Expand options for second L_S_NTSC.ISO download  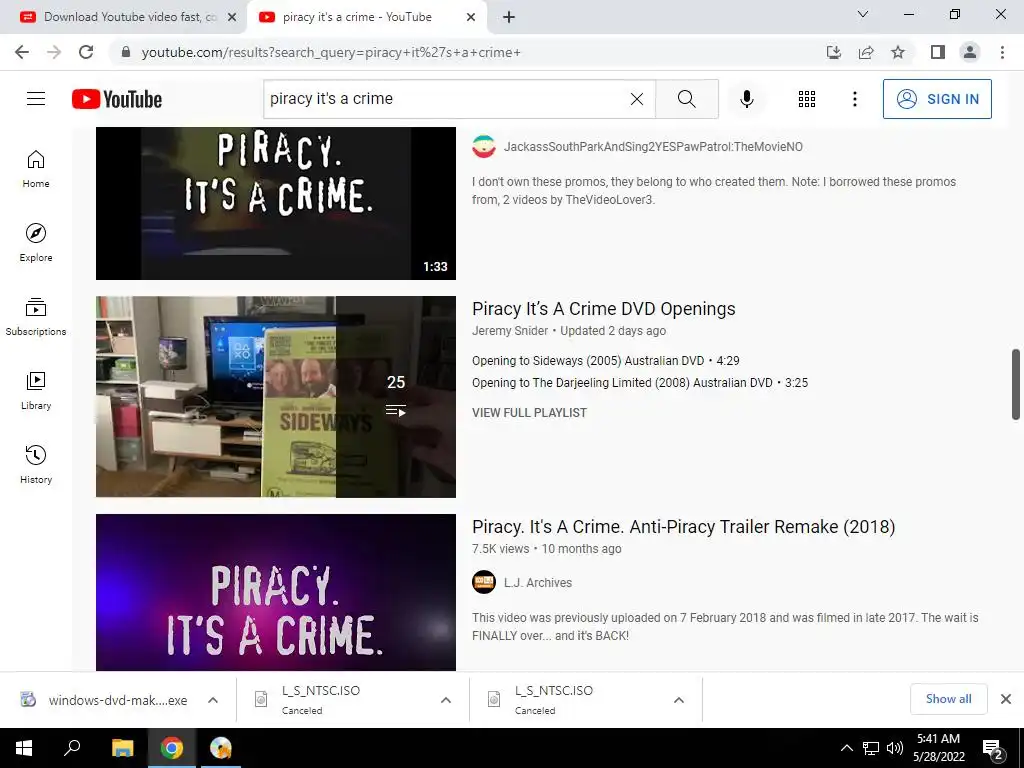point(679,700)
